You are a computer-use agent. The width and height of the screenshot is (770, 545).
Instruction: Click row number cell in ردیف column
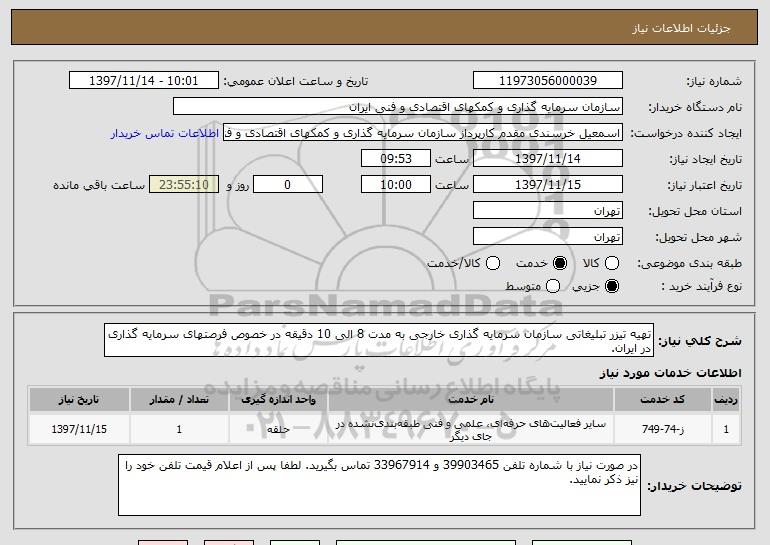pos(726,429)
